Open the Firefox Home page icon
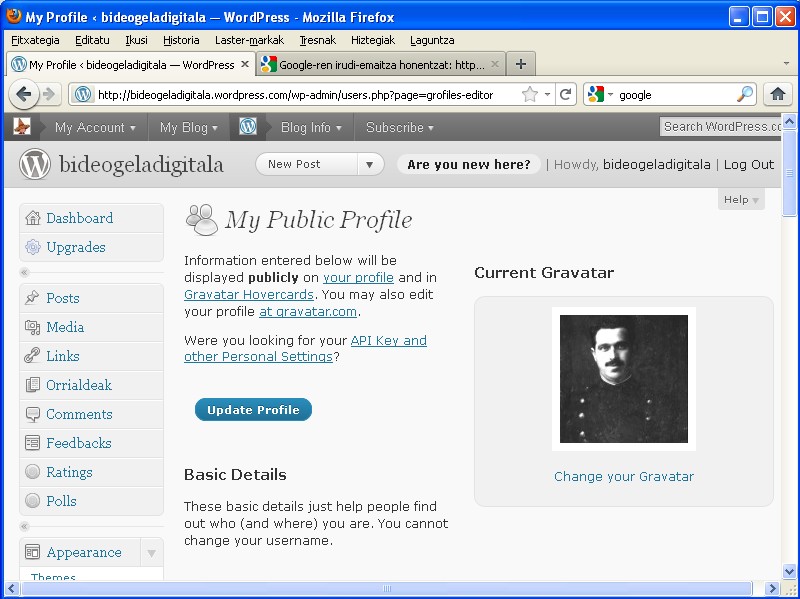Screen dimensions: 800x599 [x=778, y=94]
